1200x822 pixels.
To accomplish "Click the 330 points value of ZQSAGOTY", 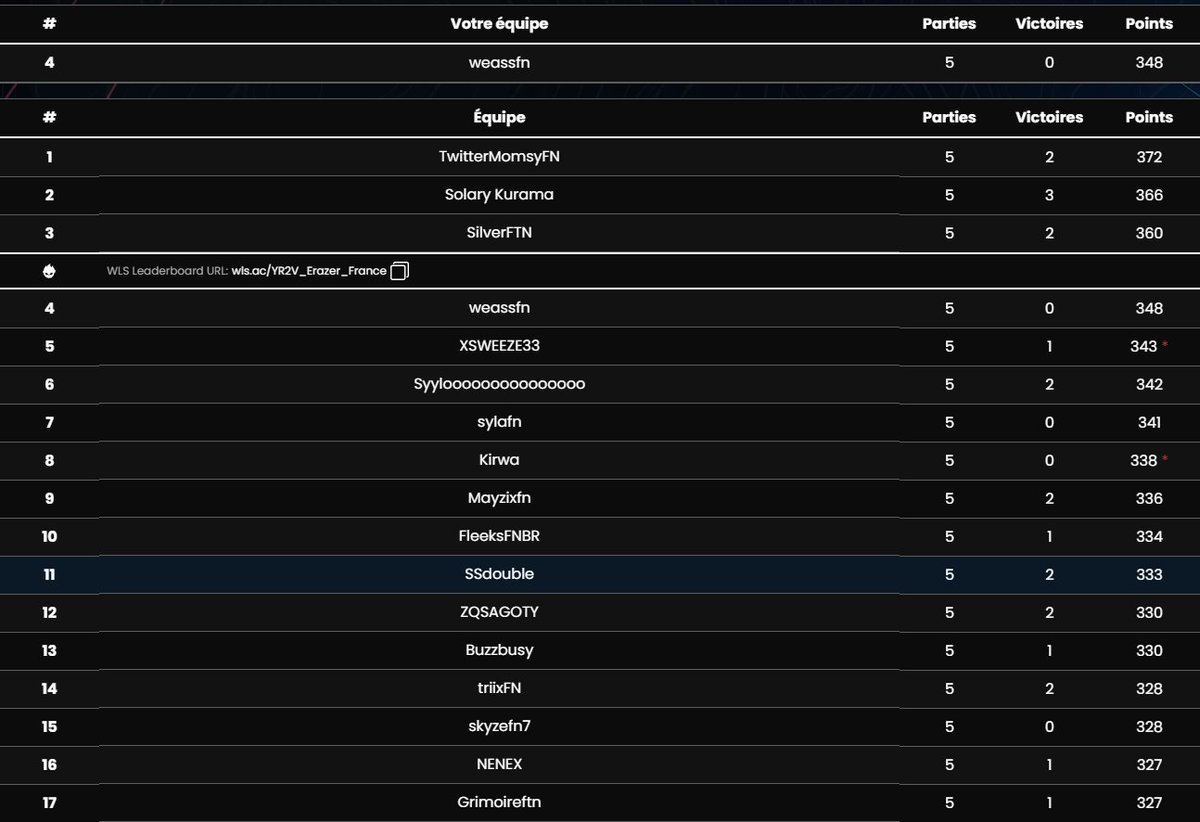I will click(1149, 612).
